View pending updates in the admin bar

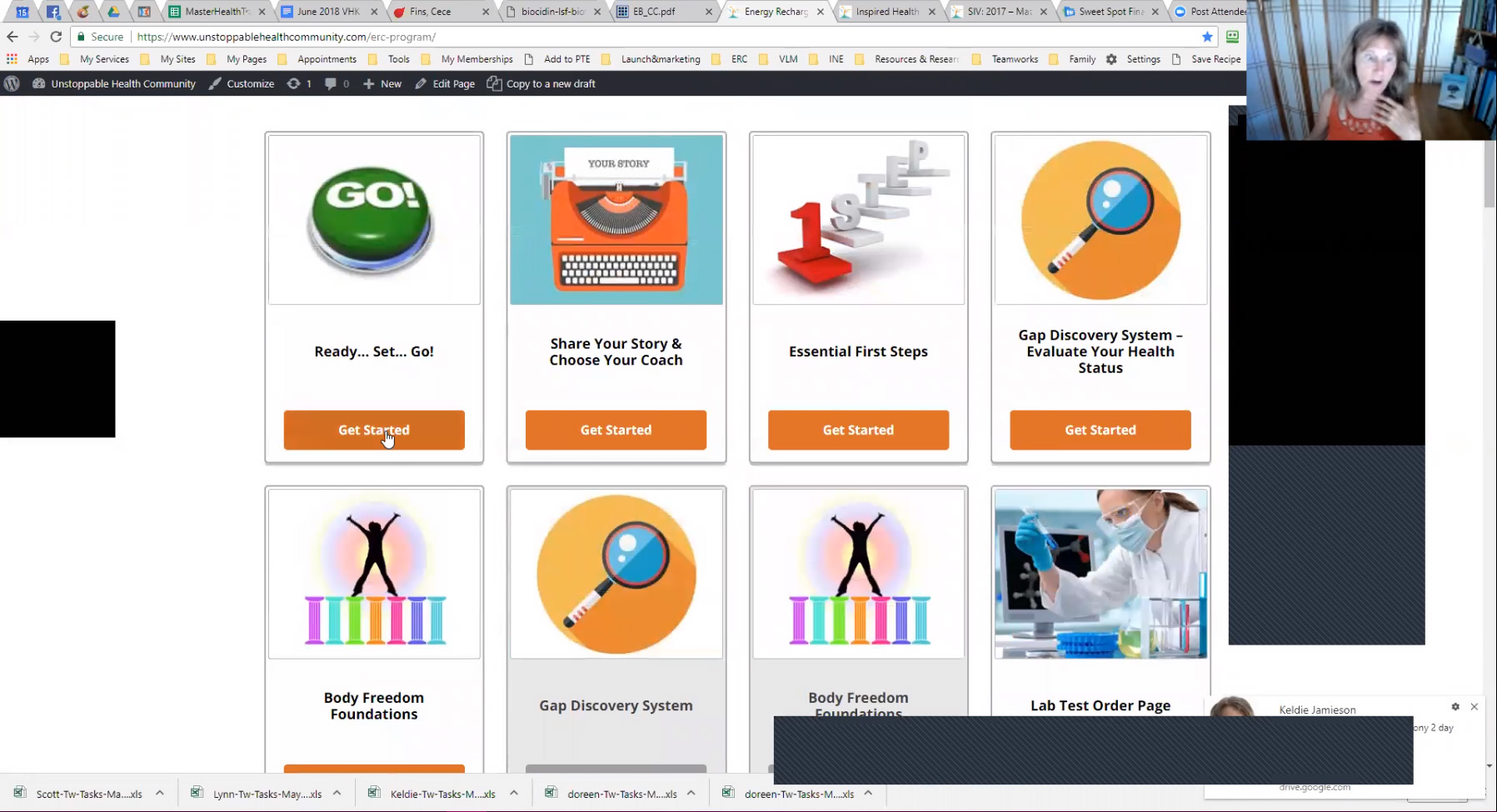pos(299,83)
